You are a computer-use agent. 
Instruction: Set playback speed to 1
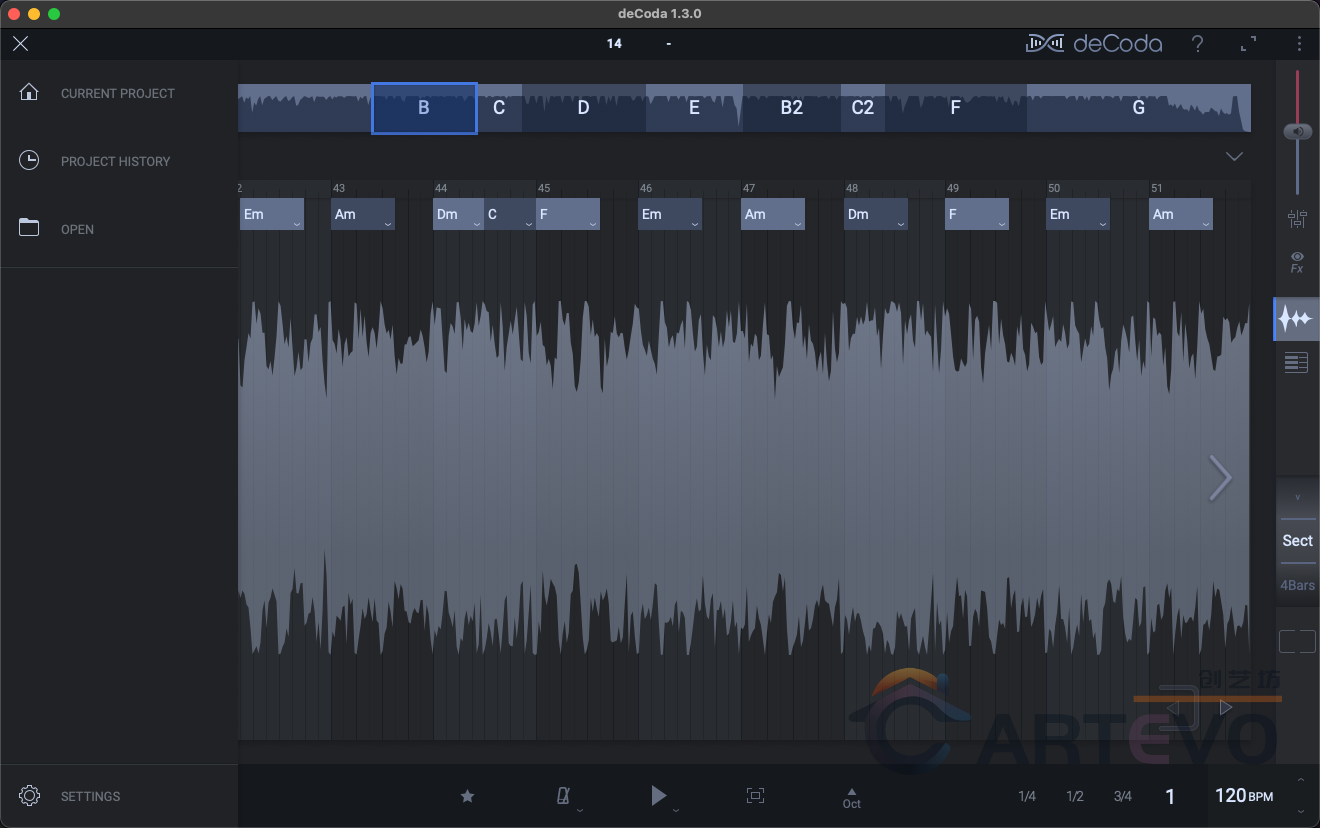pos(1170,797)
